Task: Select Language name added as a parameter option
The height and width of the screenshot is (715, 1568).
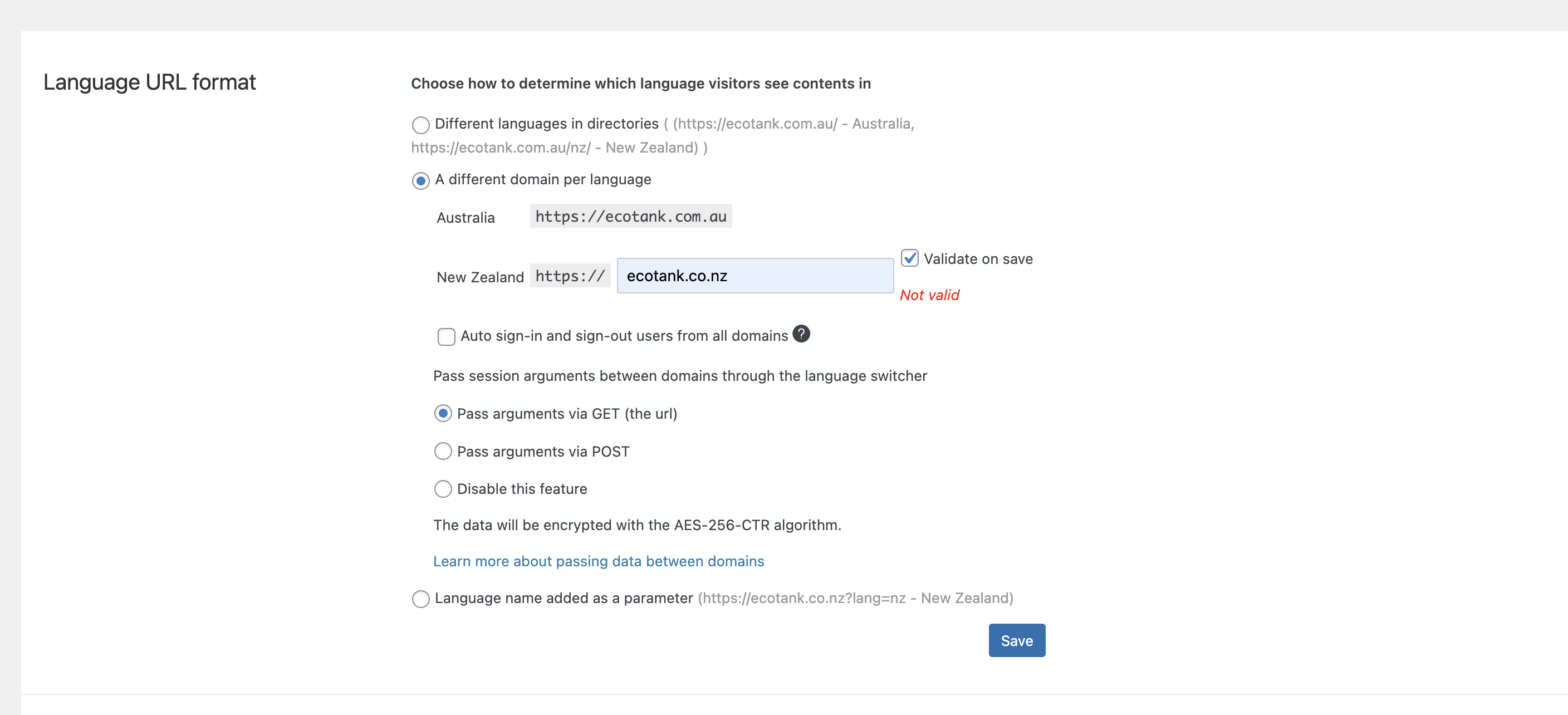Action: [x=420, y=599]
